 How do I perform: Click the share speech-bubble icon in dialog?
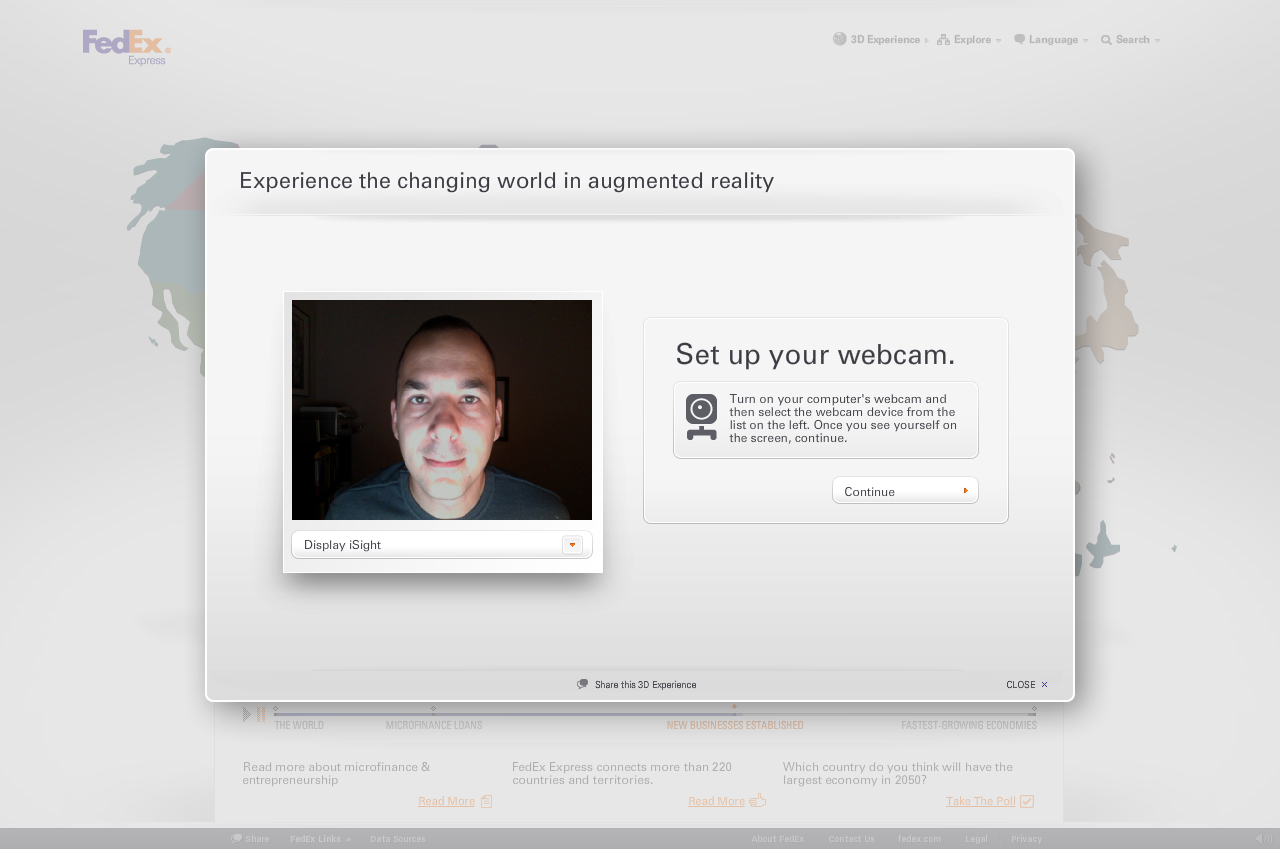pyautogui.click(x=583, y=685)
